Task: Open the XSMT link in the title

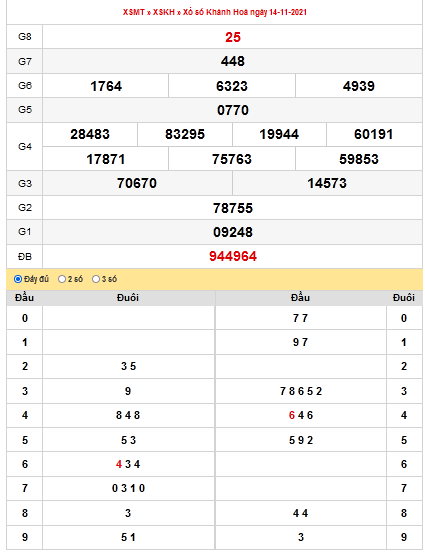Action: [134, 12]
